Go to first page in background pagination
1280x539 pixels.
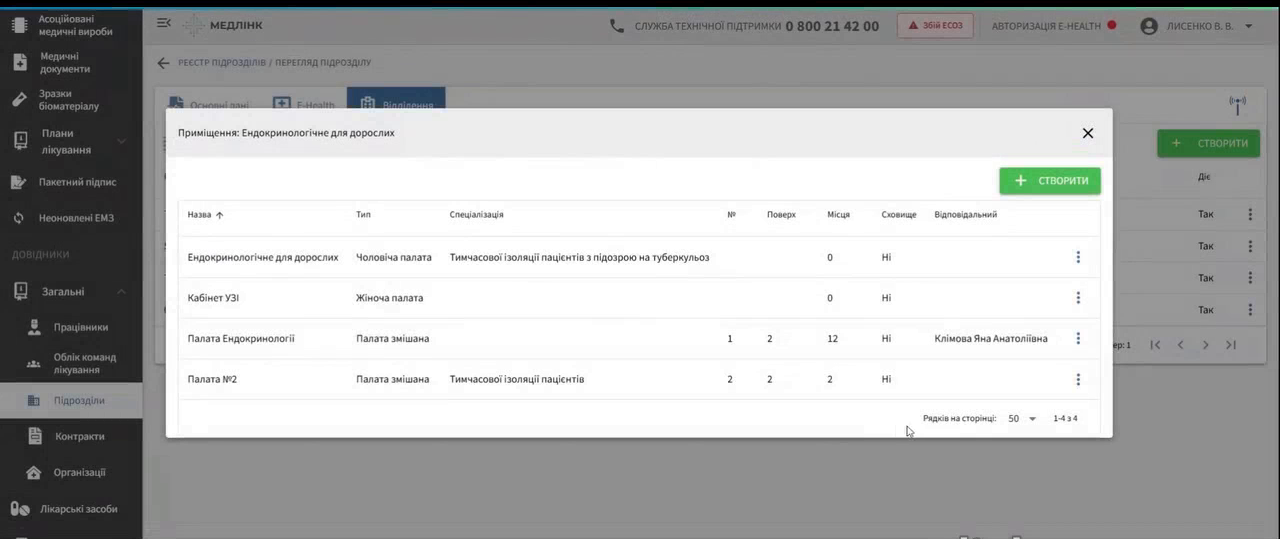(1155, 345)
